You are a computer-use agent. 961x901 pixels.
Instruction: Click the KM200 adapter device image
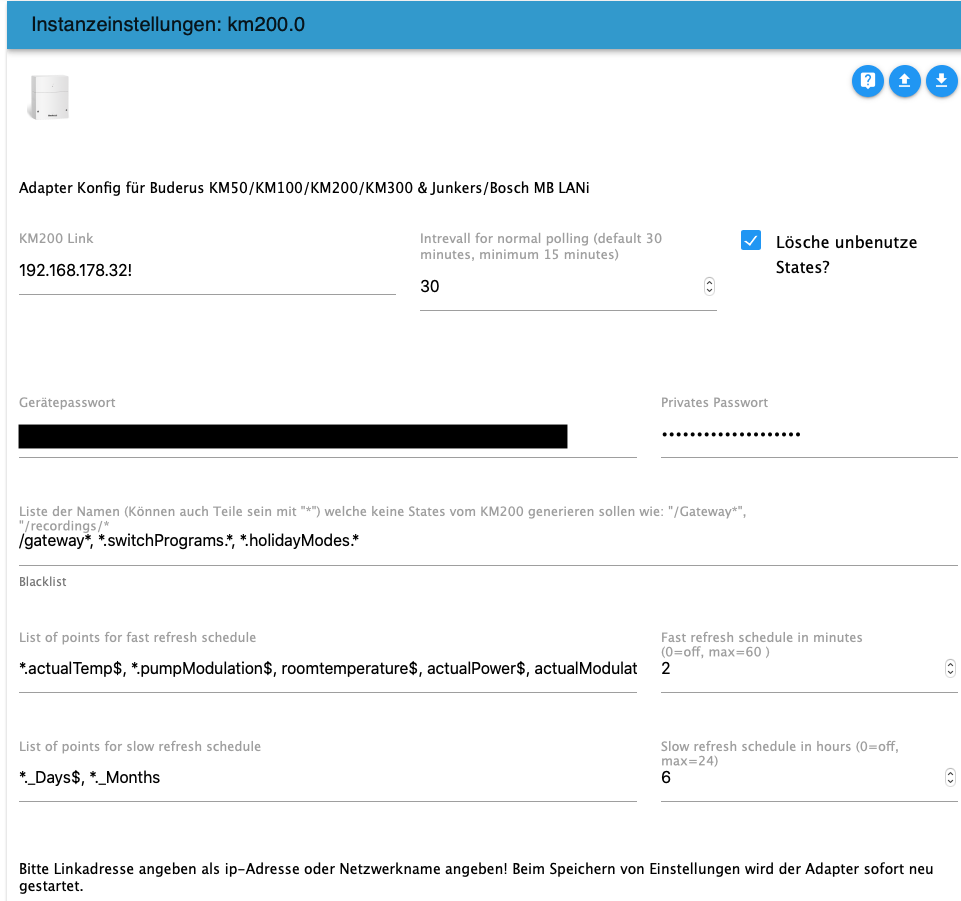[x=48, y=97]
